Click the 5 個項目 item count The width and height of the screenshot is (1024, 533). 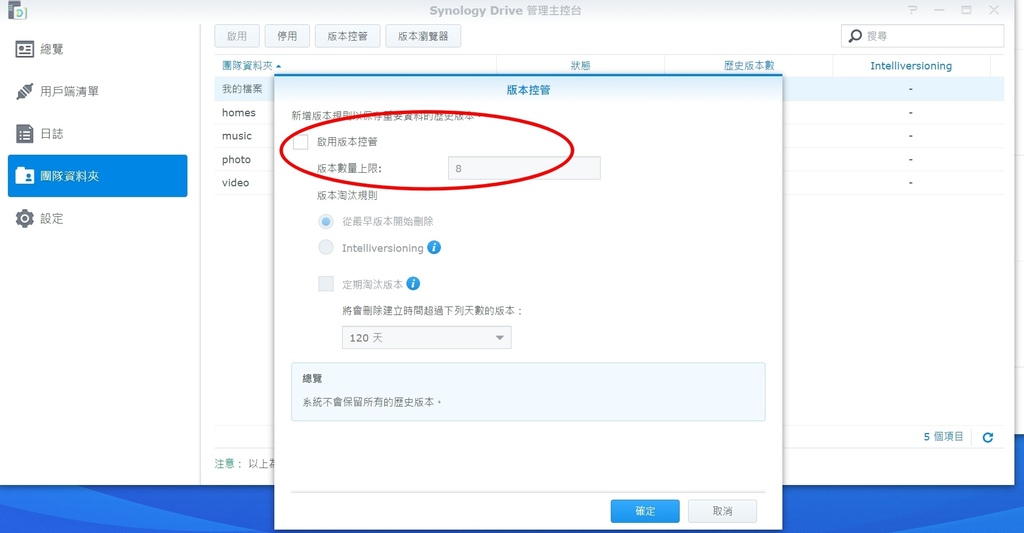(x=943, y=436)
